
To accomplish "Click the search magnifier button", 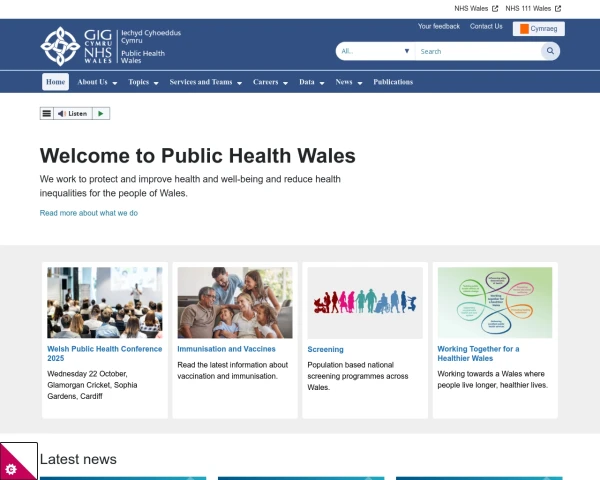I will click(x=550, y=51).
